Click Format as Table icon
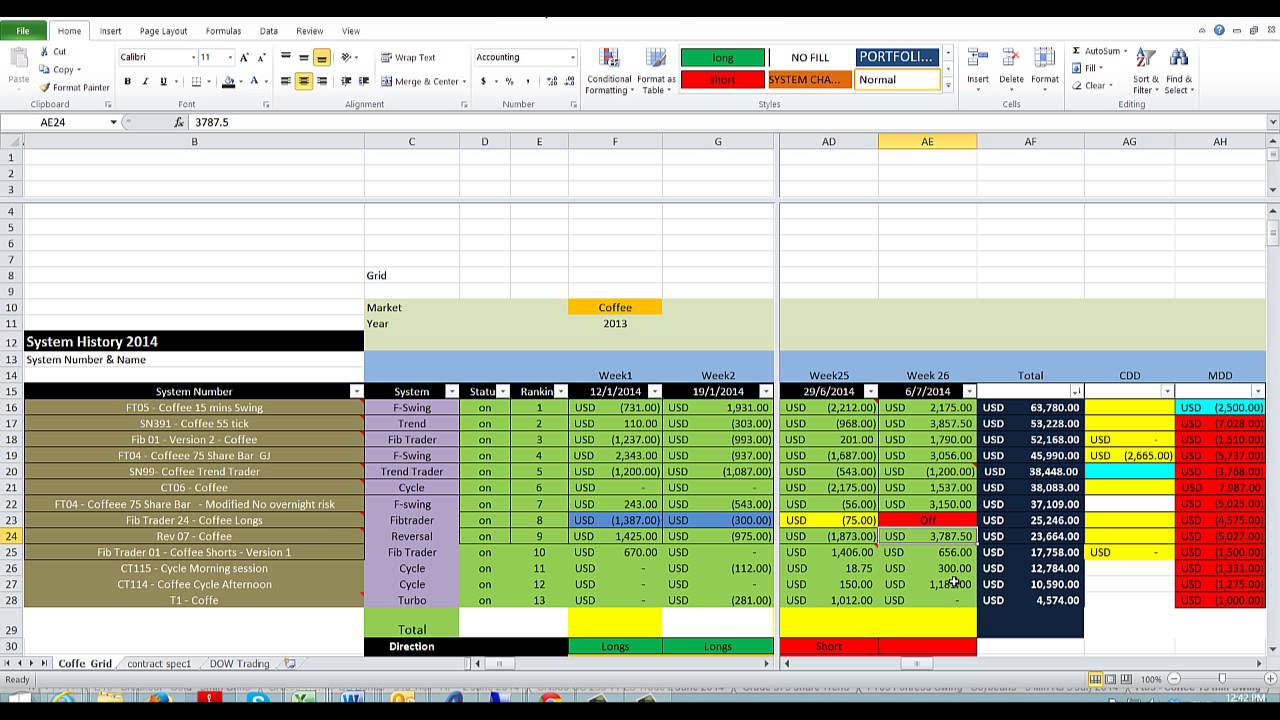 click(656, 58)
